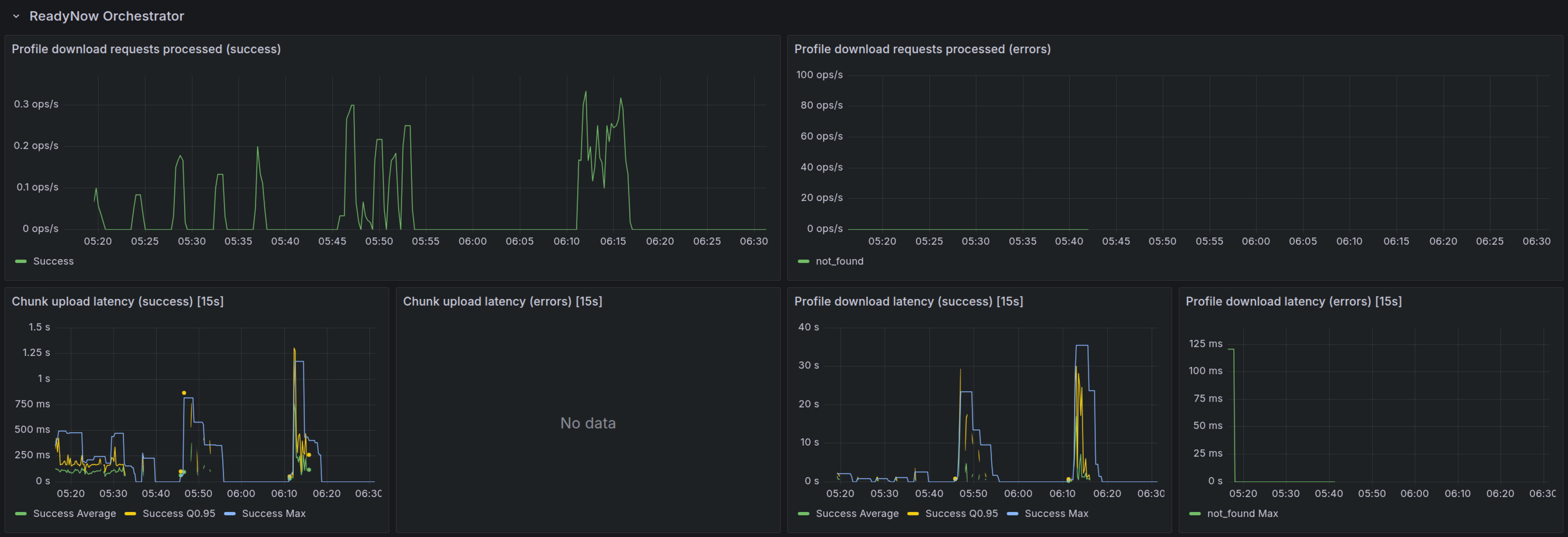The width and height of the screenshot is (1568, 537).
Task: Collapse the ReadyNow Orchestrator row
Action: [x=16, y=17]
